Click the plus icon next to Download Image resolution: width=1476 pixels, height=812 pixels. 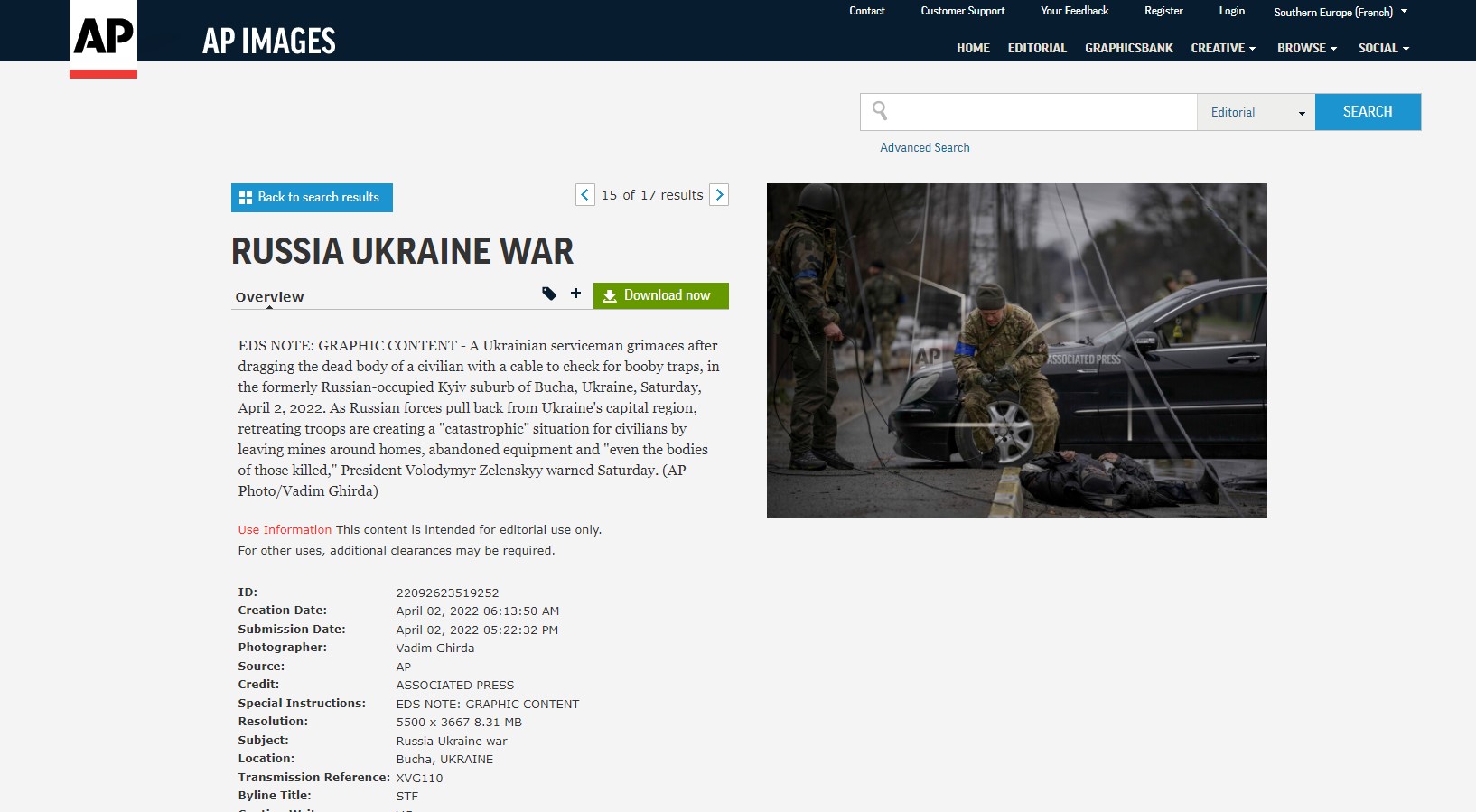575,294
